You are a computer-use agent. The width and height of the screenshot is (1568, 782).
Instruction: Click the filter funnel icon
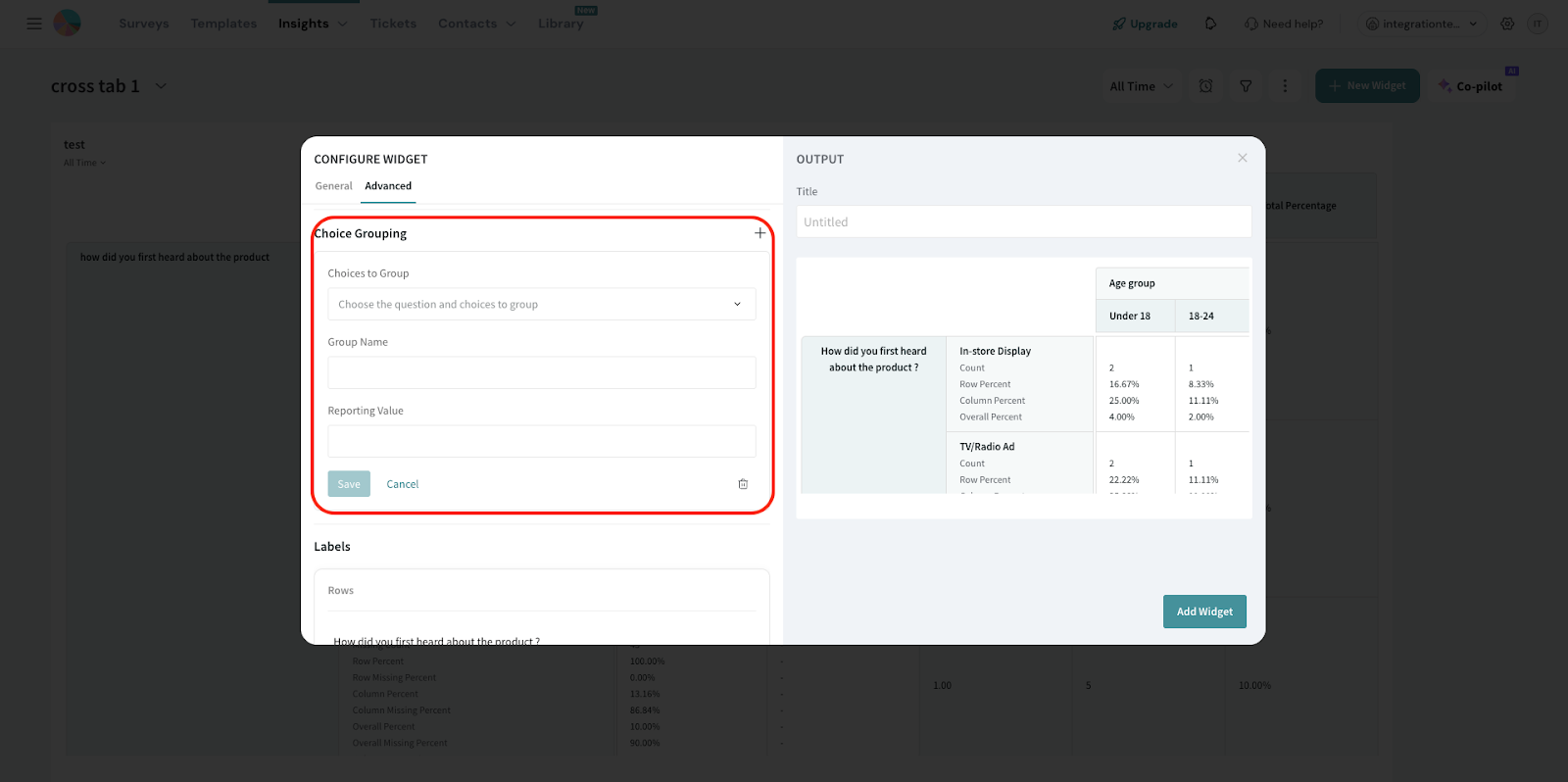(1246, 86)
